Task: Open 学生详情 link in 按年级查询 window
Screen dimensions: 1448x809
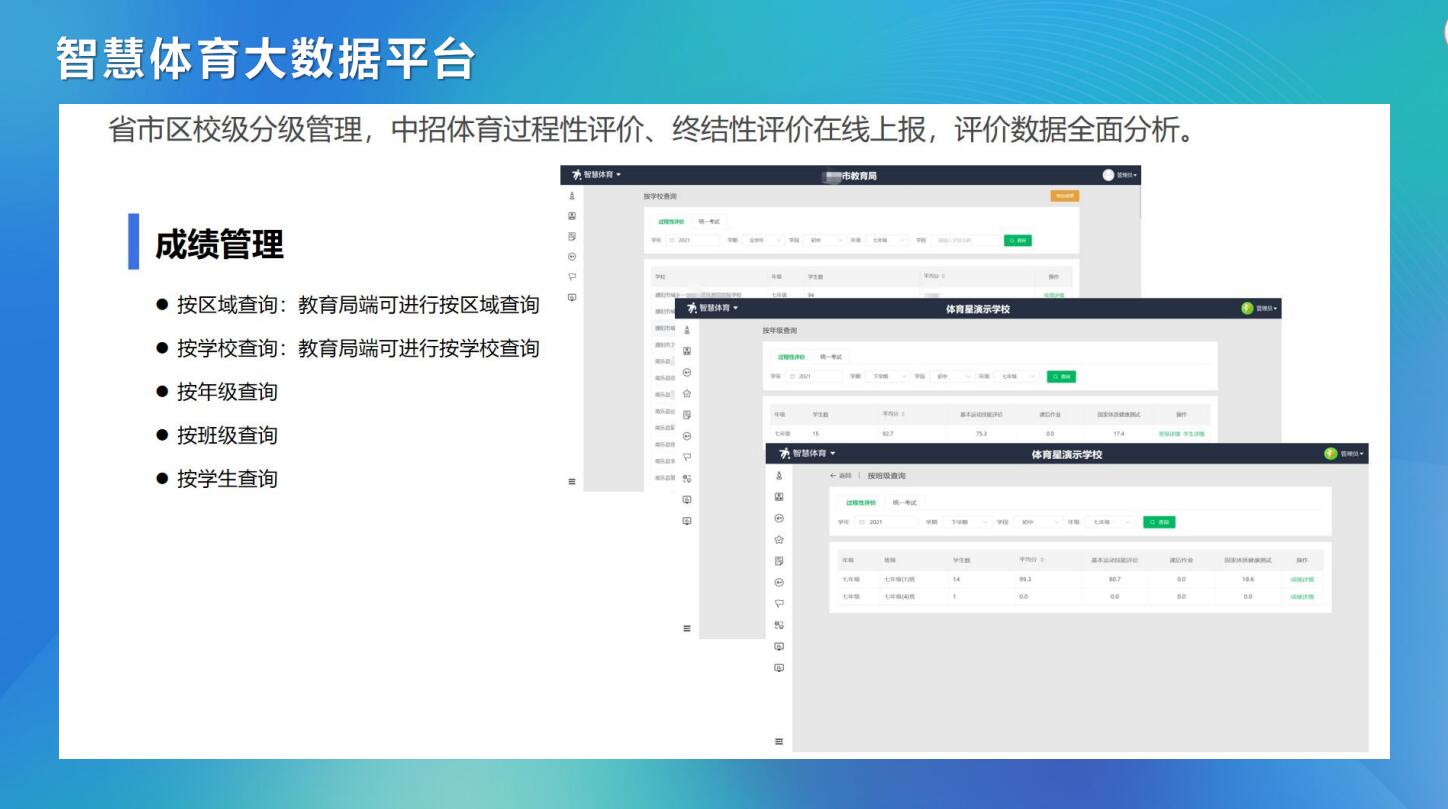Action: [1194, 433]
